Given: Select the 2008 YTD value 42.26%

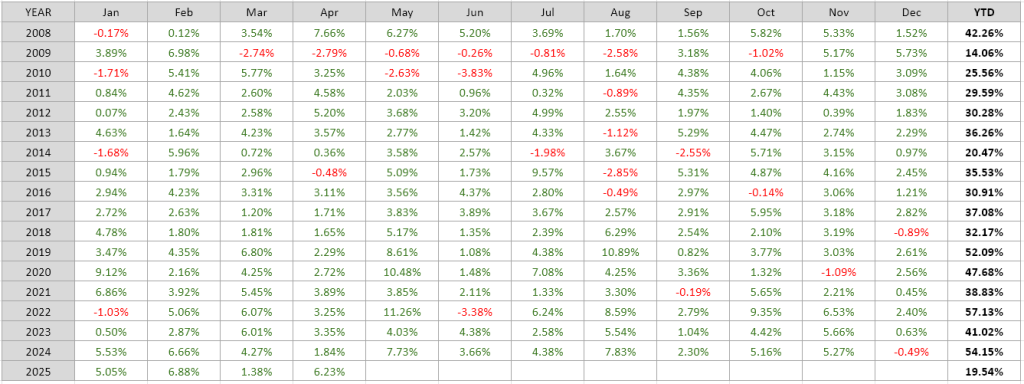Looking at the screenshot, I should (982, 31).
